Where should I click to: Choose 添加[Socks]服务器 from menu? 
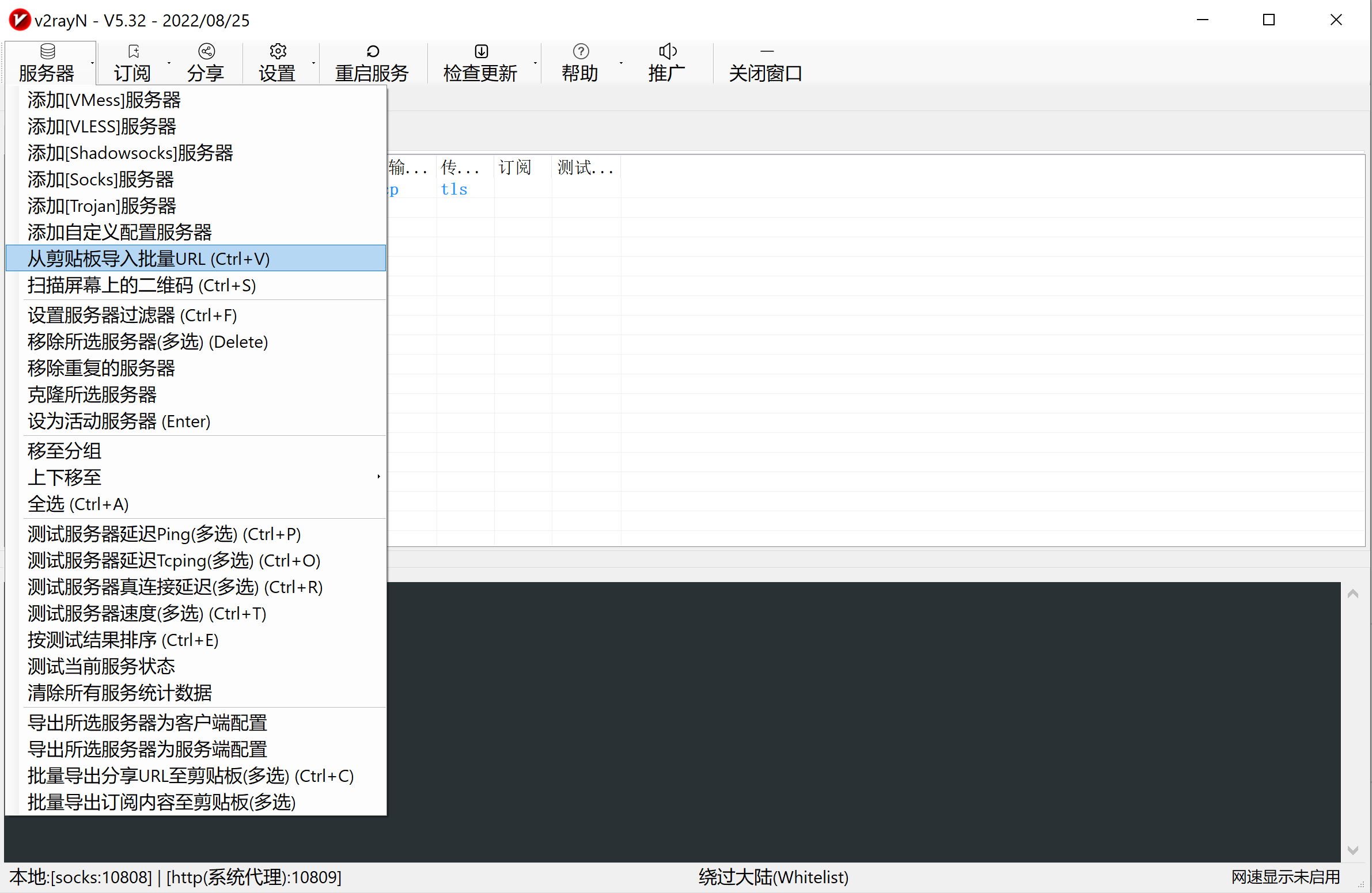pos(196,180)
